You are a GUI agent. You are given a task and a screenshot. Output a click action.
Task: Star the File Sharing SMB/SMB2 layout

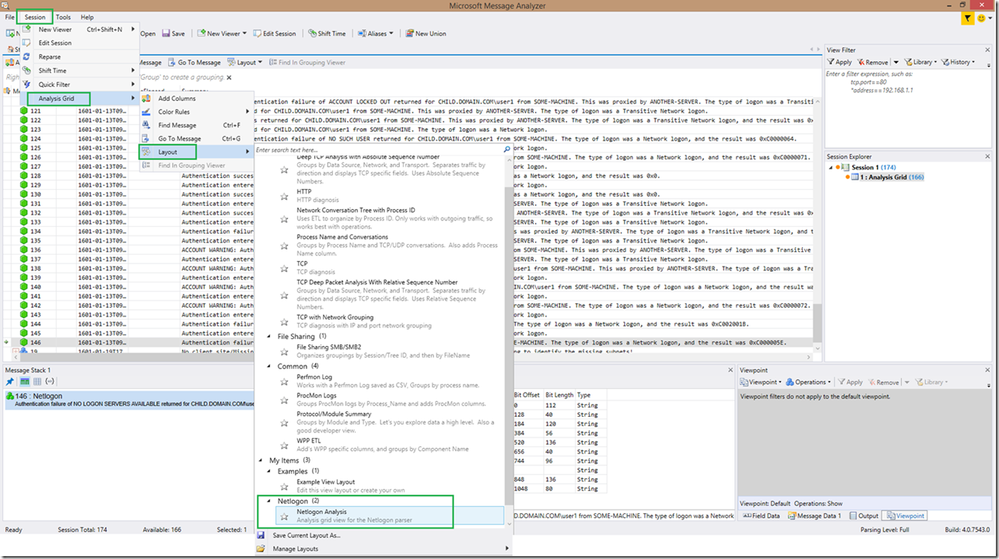(284, 352)
